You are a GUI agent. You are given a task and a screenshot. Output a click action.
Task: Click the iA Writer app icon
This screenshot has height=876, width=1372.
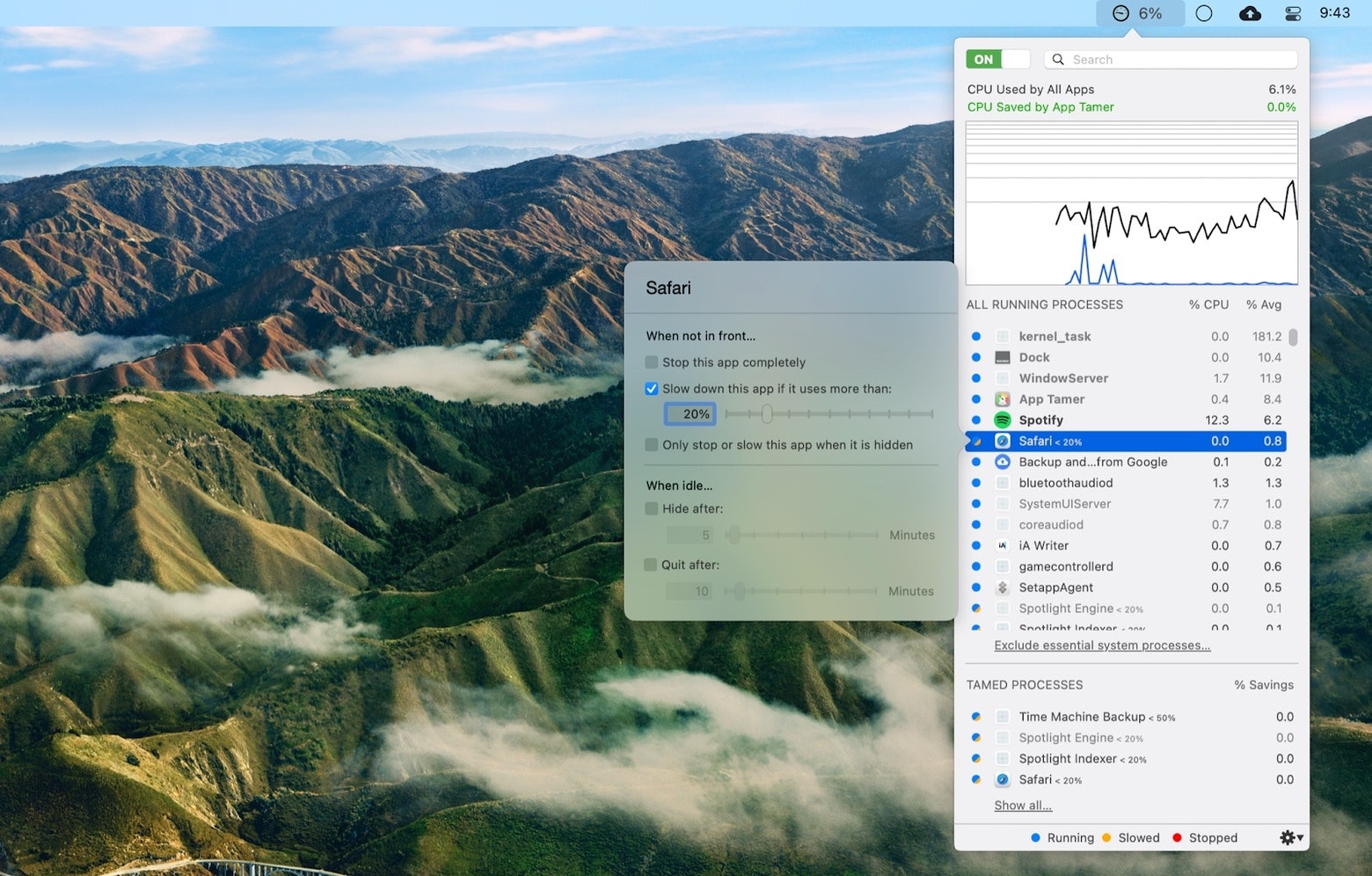pos(1003,545)
